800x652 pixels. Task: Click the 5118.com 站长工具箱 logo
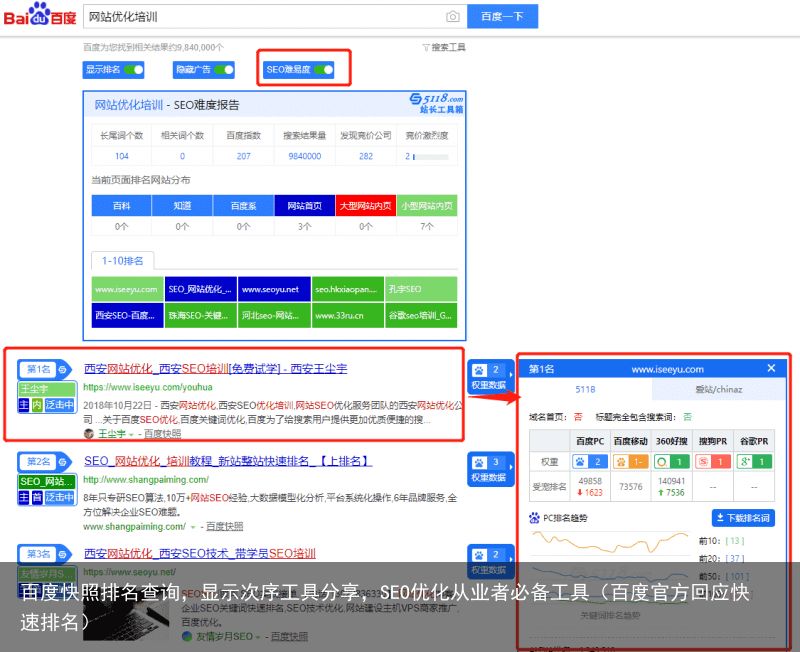pos(437,103)
